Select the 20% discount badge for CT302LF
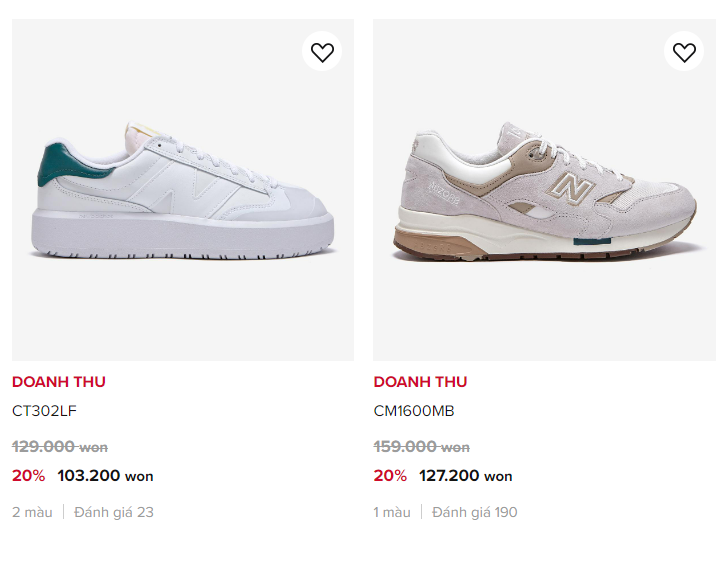727x578 pixels. coord(28,476)
